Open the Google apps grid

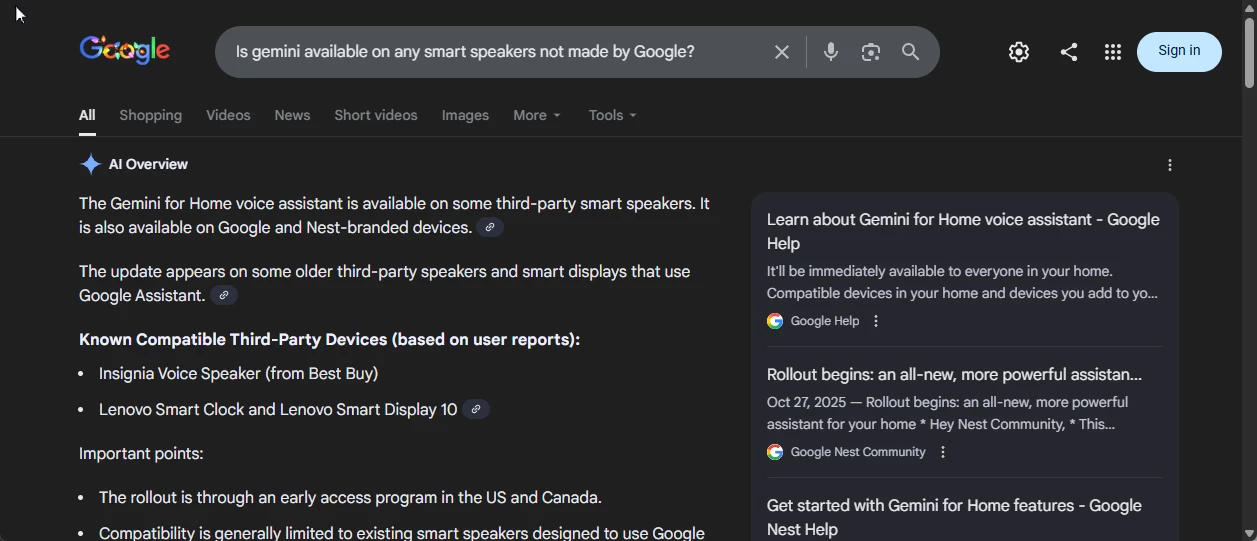(1113, 52)
